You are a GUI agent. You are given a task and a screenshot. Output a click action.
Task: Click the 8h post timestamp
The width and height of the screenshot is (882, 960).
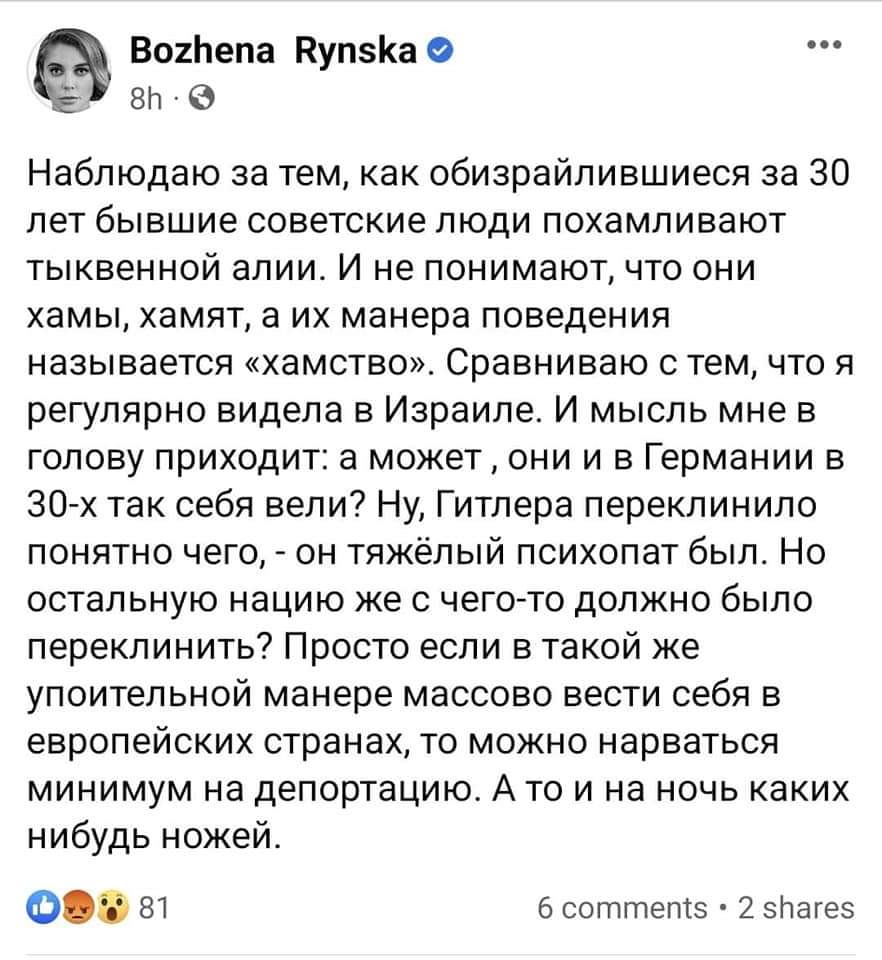pyautogui.click(x=147, y=99)
